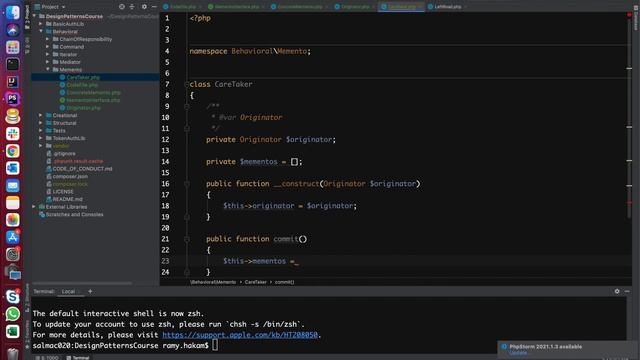Open Finder from the Dock
This screenshot has height=360, width=640.
[x=13, y=12]
